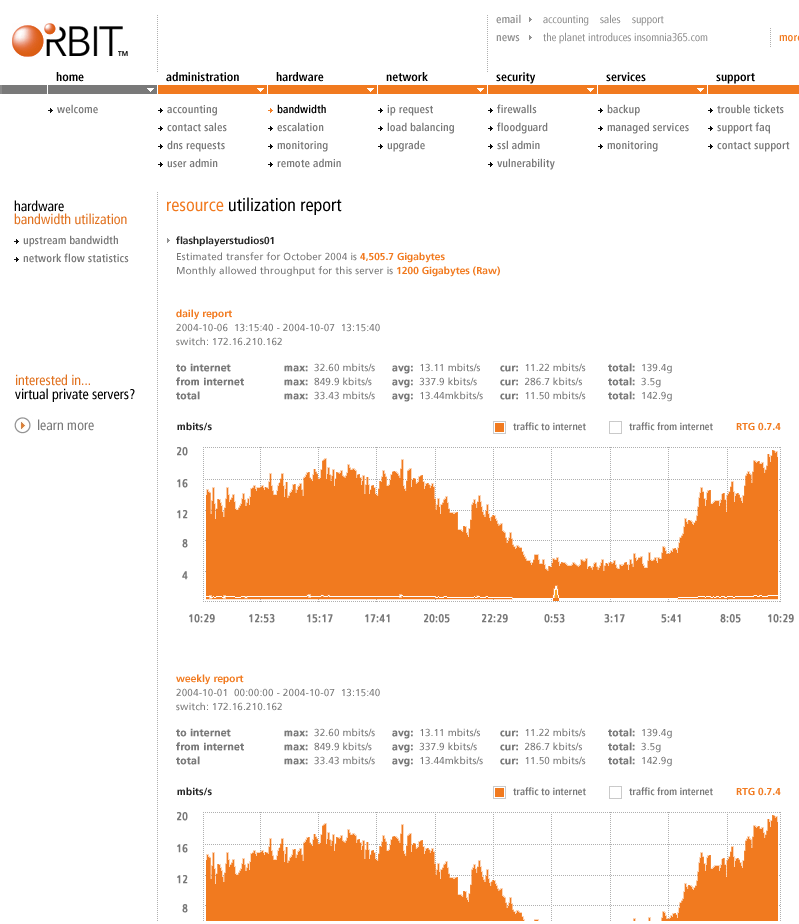Open load balancing link
This screenshot has height=924, width=799.
point(421,127)
